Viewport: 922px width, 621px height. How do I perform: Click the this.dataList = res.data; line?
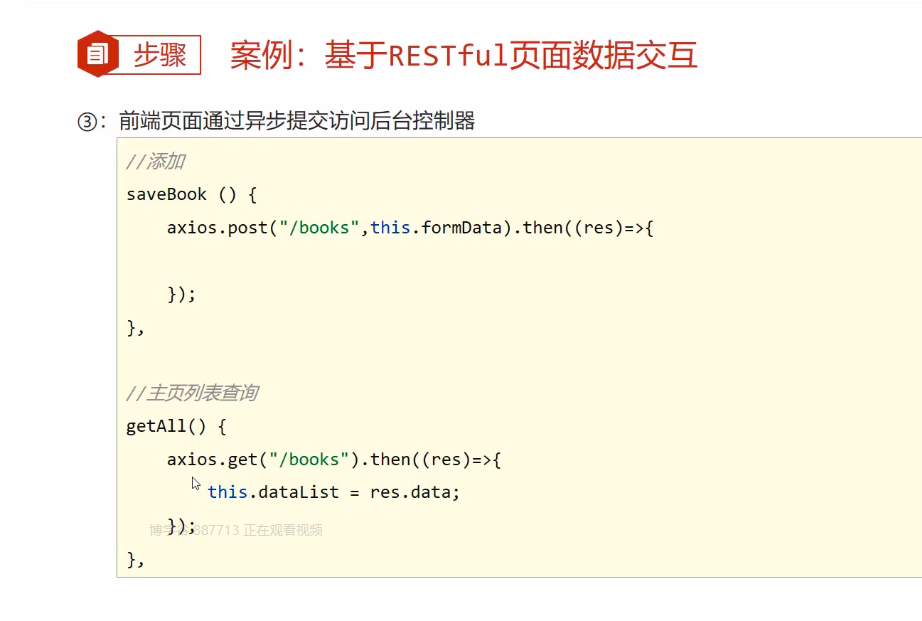pos(333,492)
